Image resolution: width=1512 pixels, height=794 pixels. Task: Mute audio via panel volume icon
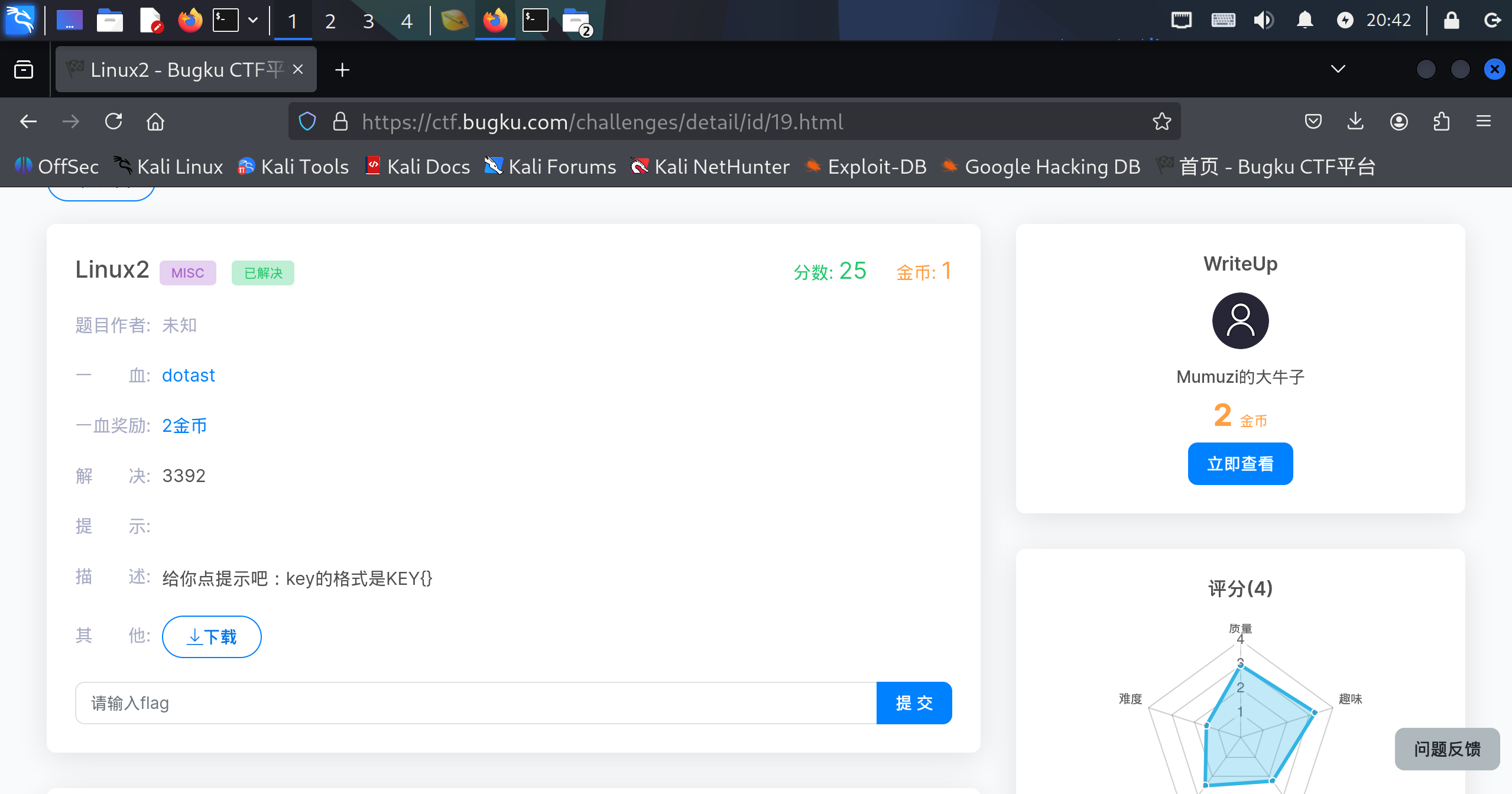pyautogui.click(x=1263, y=21)
